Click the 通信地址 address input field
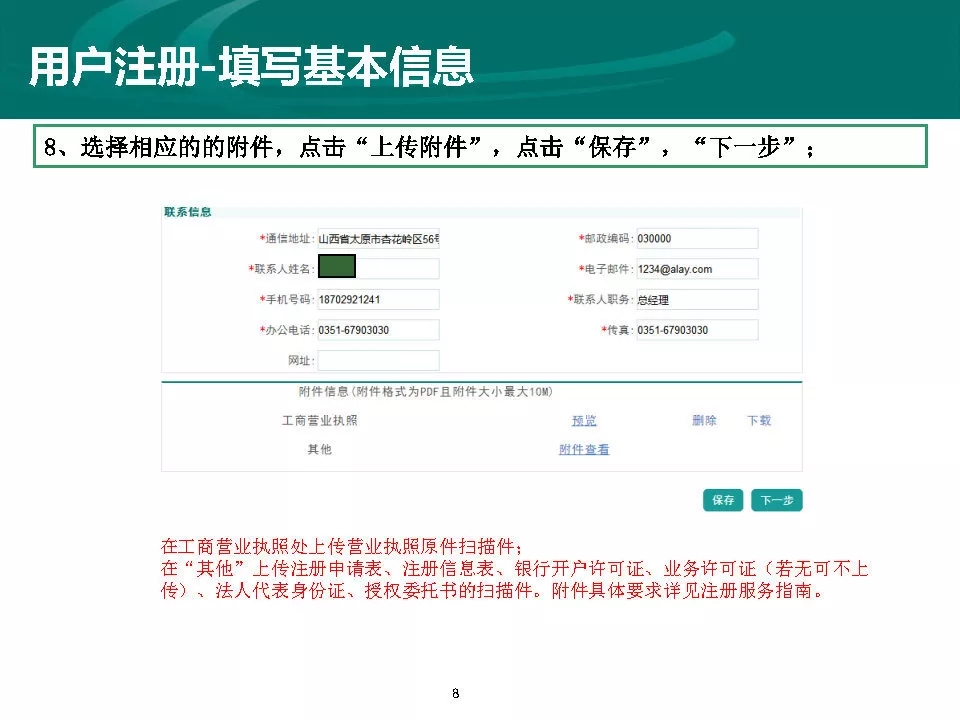The width and height of the screenshot is (960, 720). [x=378, y=240]
